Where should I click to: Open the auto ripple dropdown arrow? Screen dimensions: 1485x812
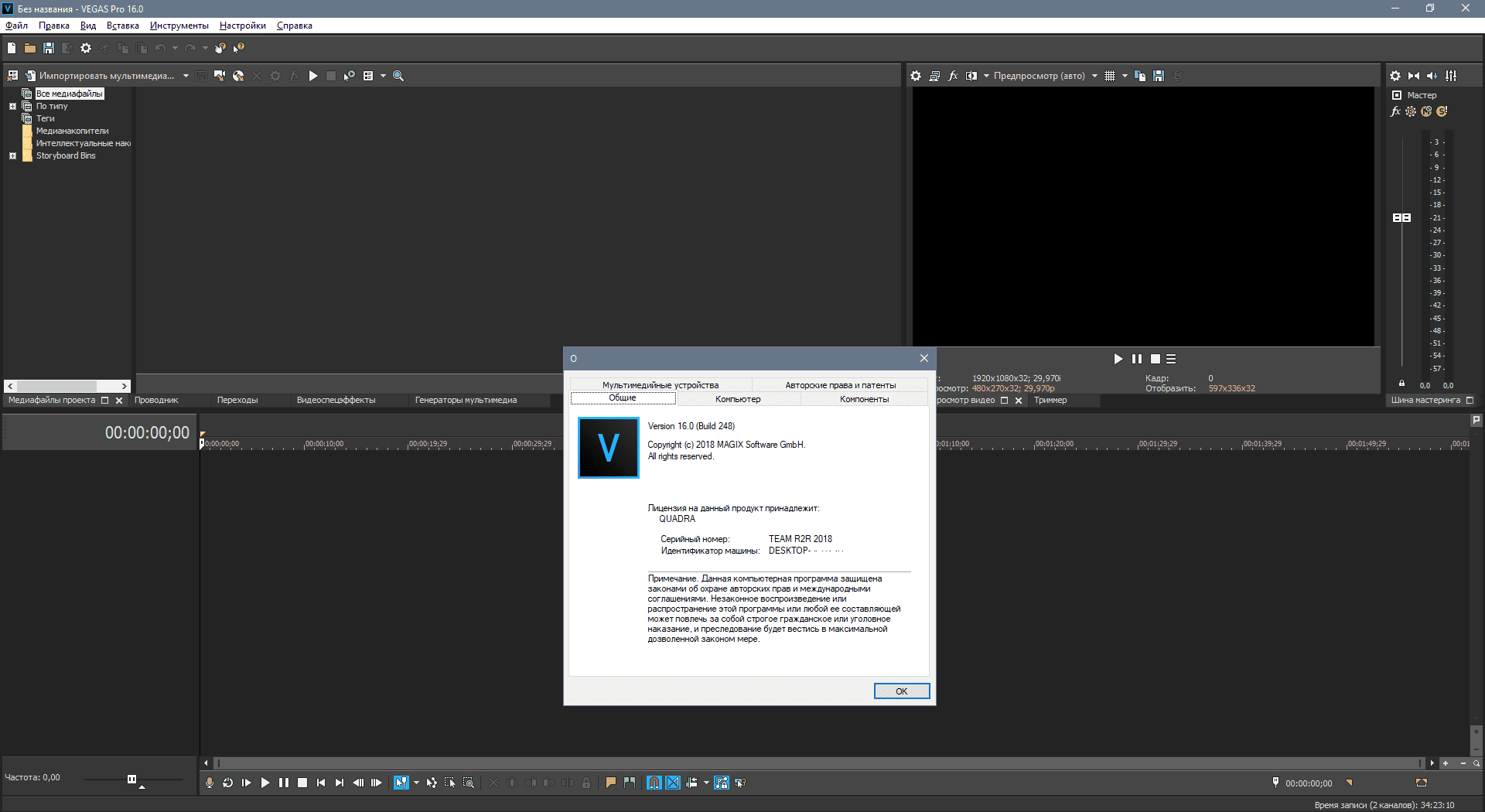[706, 783]
